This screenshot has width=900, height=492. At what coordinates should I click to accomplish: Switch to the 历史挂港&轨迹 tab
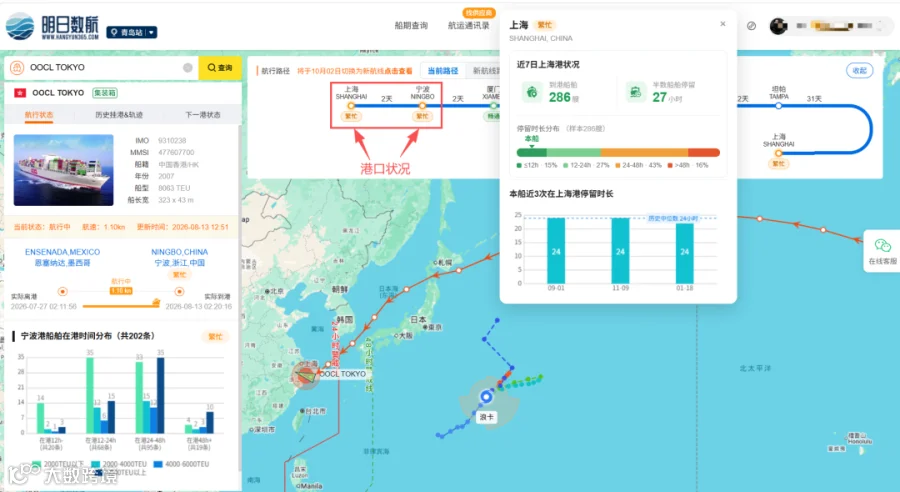119,115
